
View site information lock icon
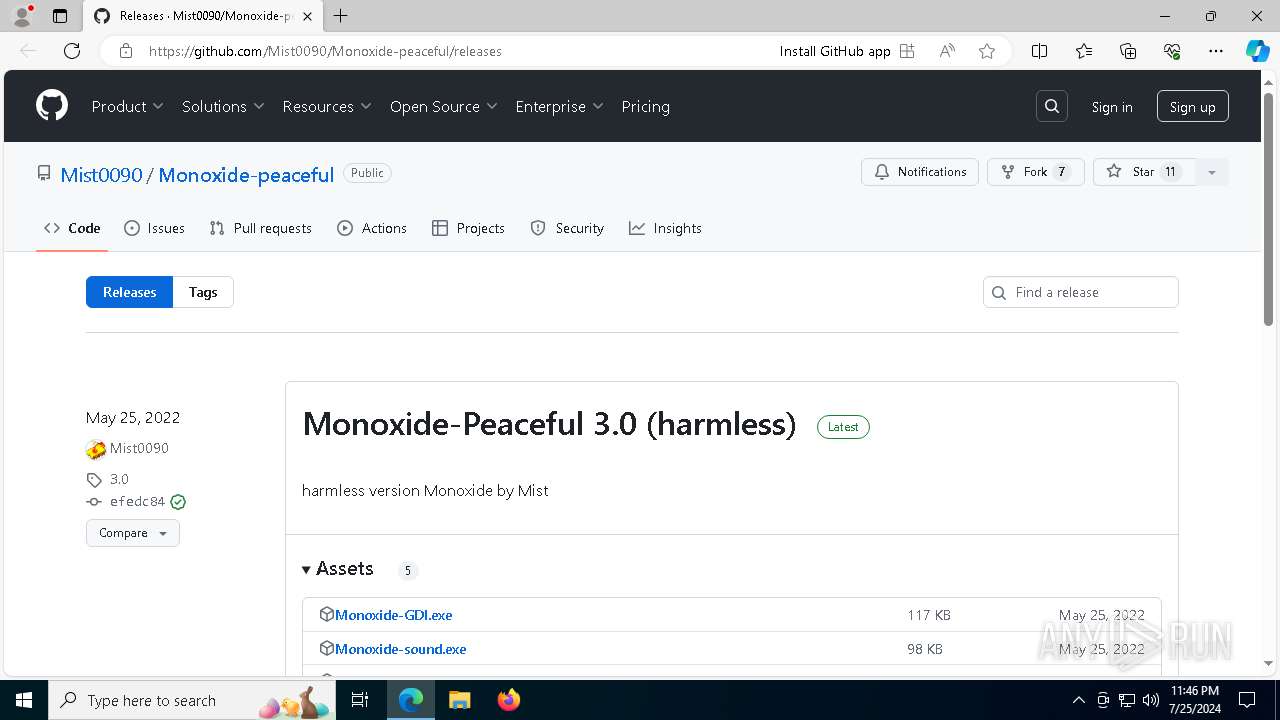click(126, 51)
